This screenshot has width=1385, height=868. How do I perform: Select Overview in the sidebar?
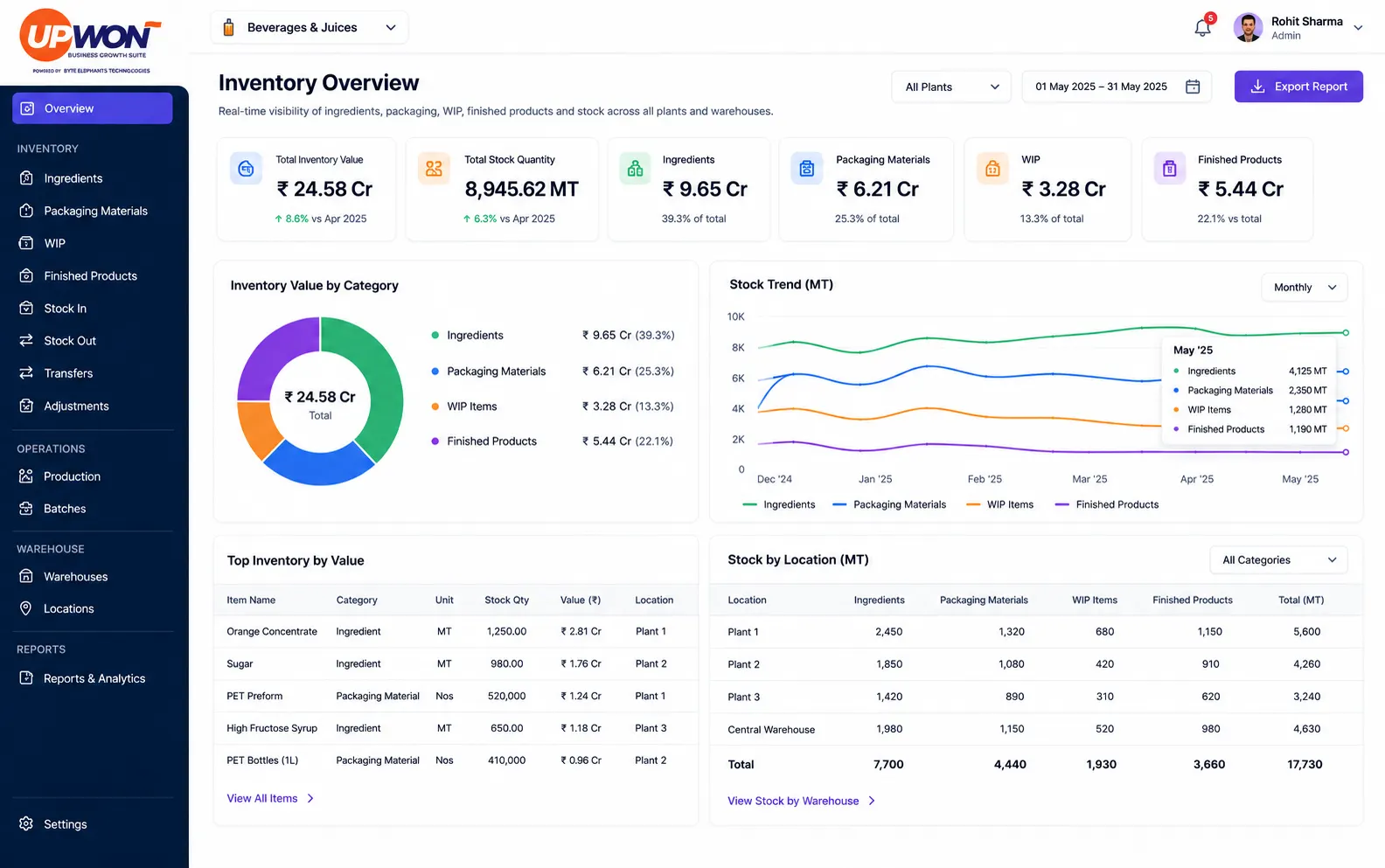tap(93, 108)
